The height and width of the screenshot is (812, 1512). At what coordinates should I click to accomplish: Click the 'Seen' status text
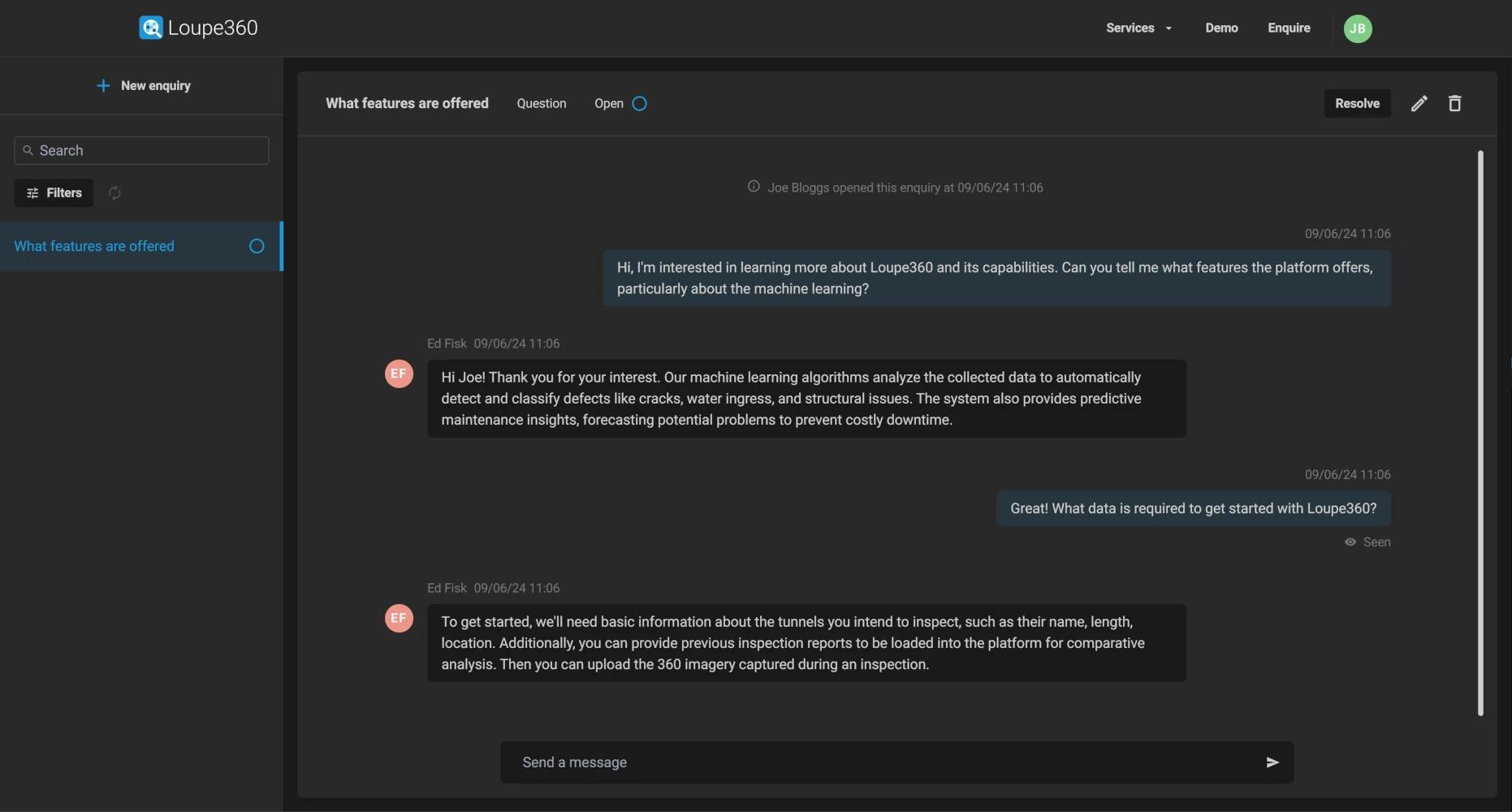(x=1376, y=542)
